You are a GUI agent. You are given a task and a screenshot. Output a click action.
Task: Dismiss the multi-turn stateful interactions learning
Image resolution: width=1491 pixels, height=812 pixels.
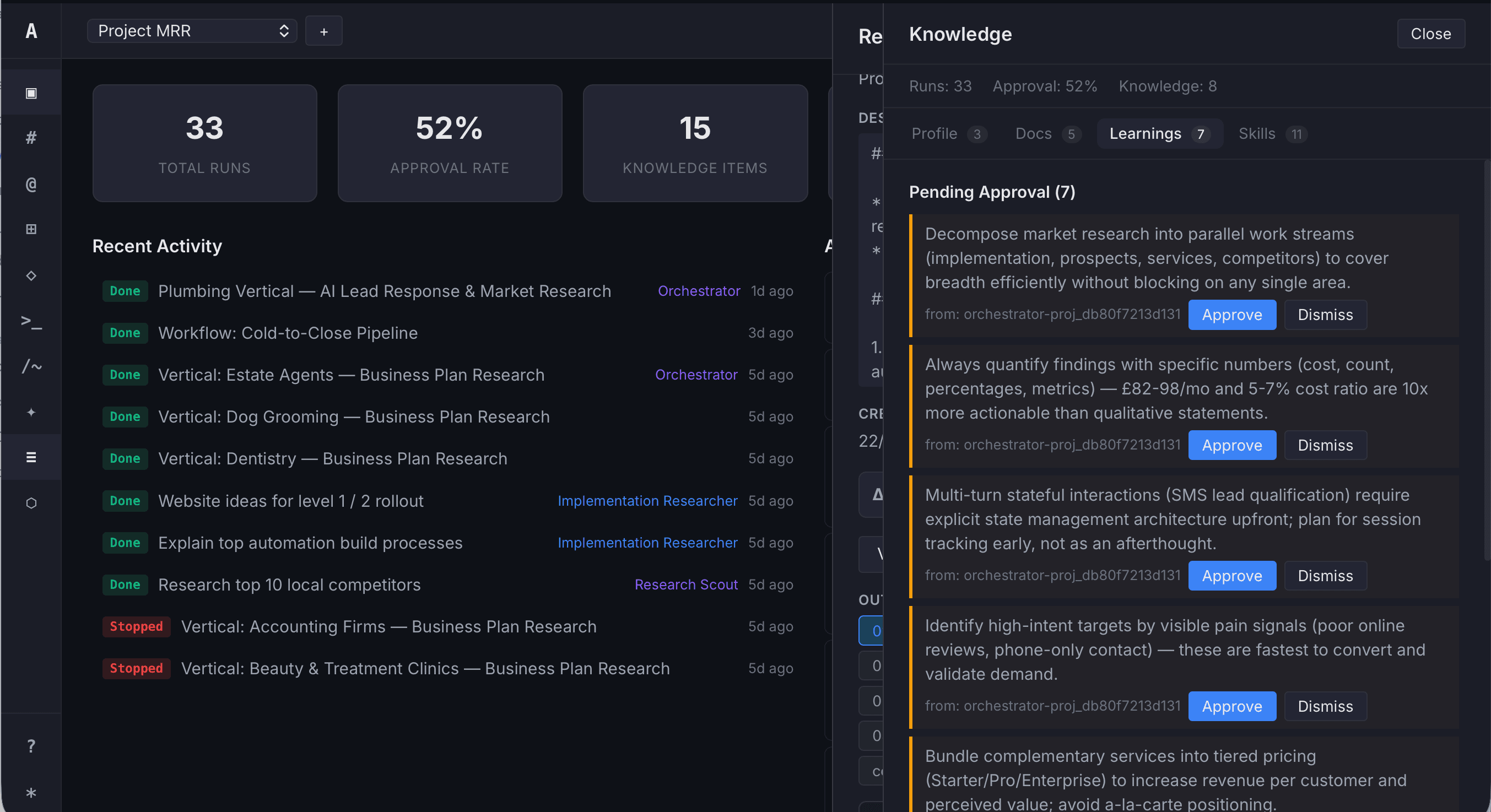(x=1325, y=575)
